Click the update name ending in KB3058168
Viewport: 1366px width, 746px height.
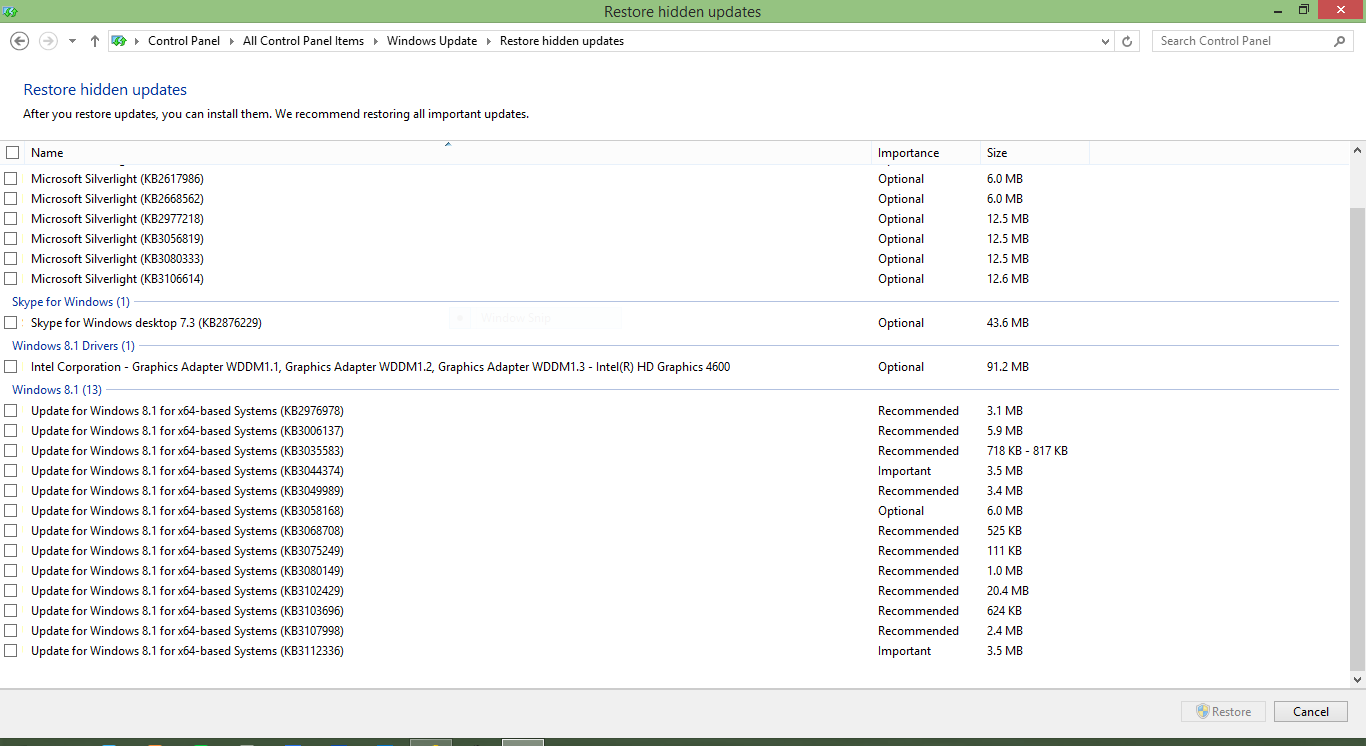pos(187,510)
